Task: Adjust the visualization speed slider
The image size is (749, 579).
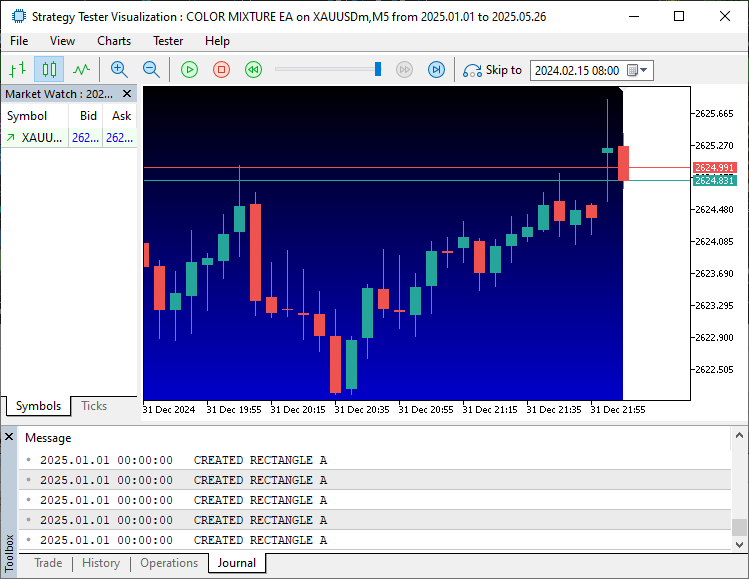Action: point(378,69)
